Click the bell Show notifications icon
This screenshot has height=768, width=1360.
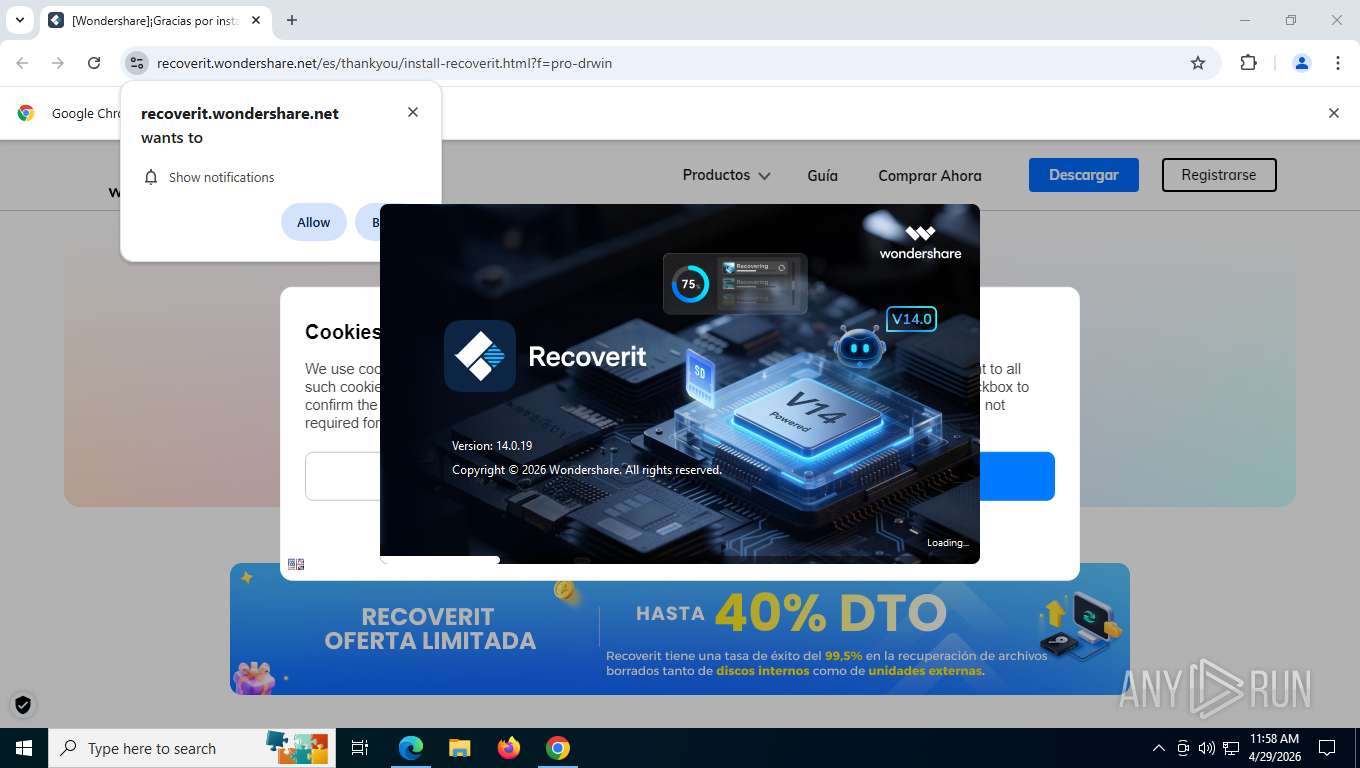(x=151, y=177)
